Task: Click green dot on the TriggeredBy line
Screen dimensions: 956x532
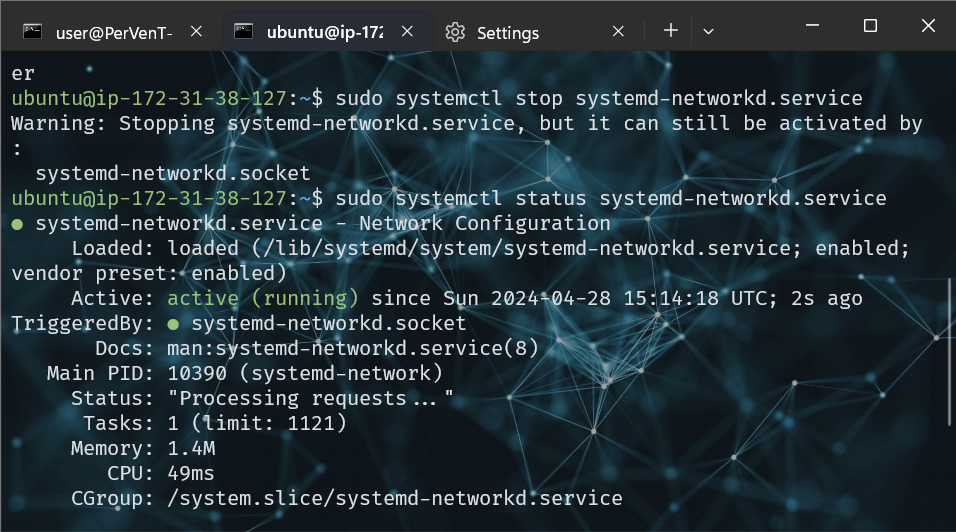Action: (174, 324)
